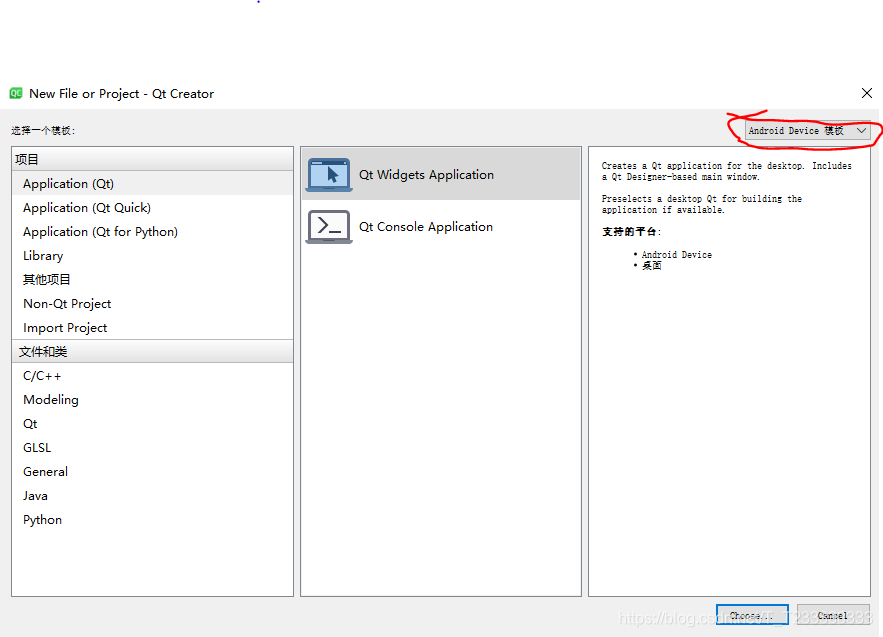Select the Library project category

[152, 256]
